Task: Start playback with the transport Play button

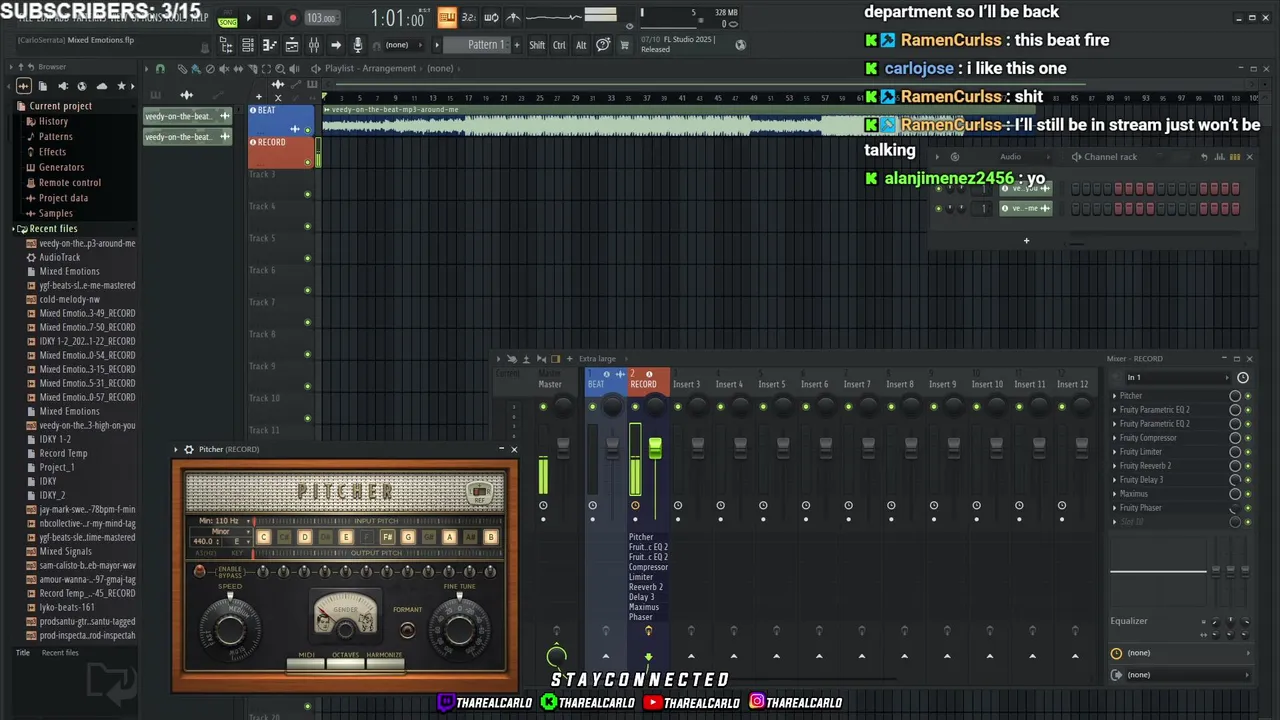Action: pos(250,18)
